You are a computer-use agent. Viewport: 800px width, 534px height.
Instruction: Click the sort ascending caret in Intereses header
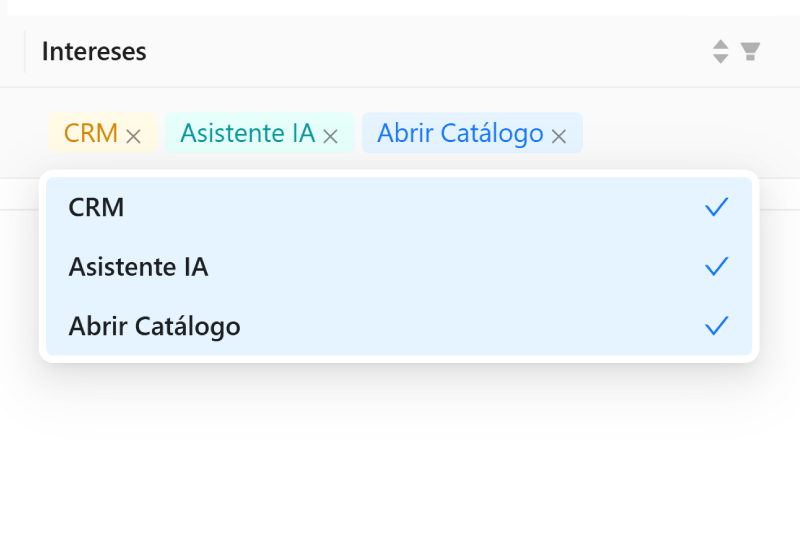click(721, 44)
